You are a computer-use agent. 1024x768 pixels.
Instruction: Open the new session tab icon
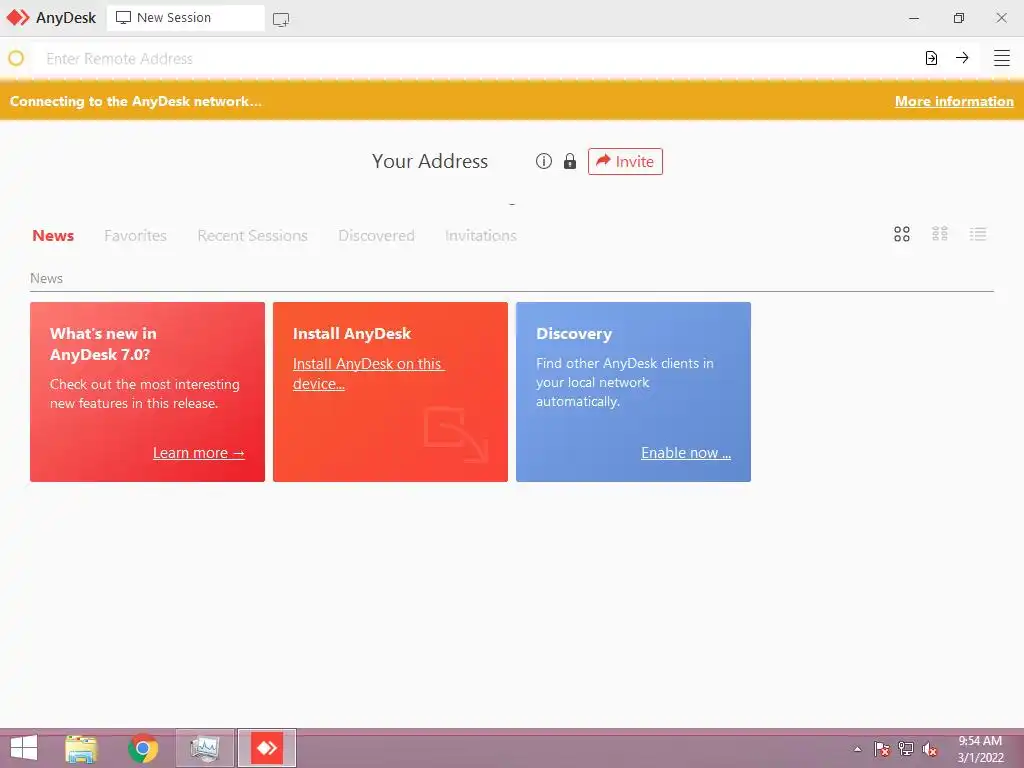(281, 20)
